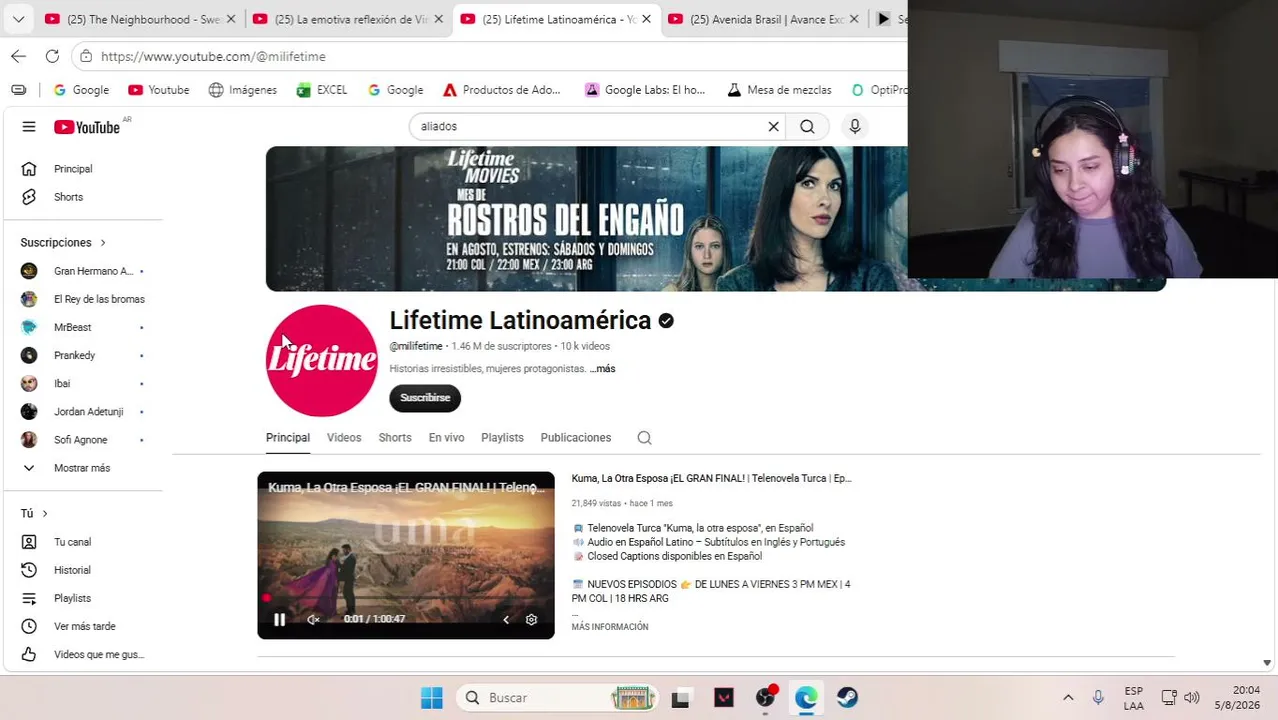Open the EXCEL bookmark
The height and width of the screenshot is (720, 1278).
[322, 90]
